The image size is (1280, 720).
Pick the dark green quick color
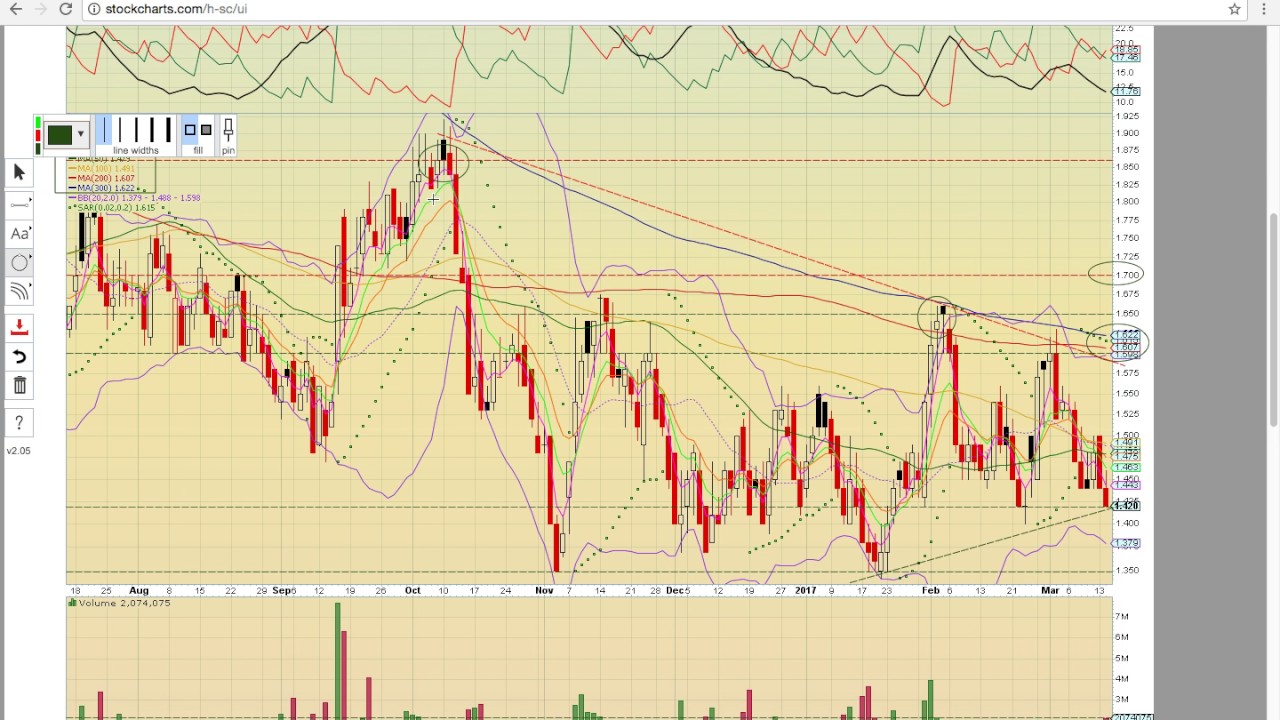click(x=38, y=147)
